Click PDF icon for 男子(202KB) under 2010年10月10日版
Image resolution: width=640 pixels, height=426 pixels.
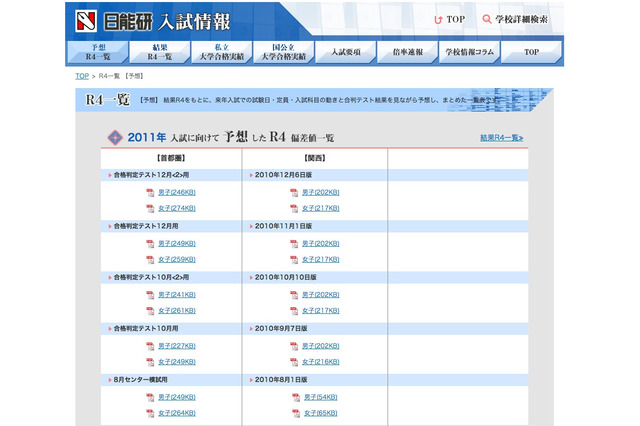[294, 295]
